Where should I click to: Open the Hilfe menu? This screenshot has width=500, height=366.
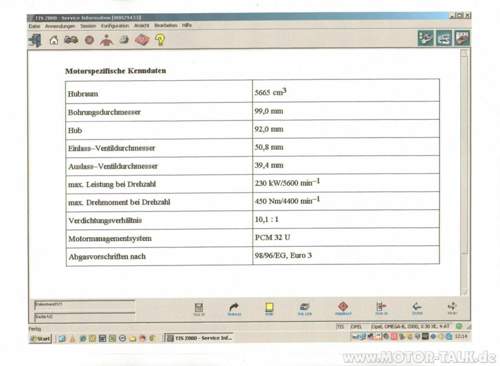187,25
